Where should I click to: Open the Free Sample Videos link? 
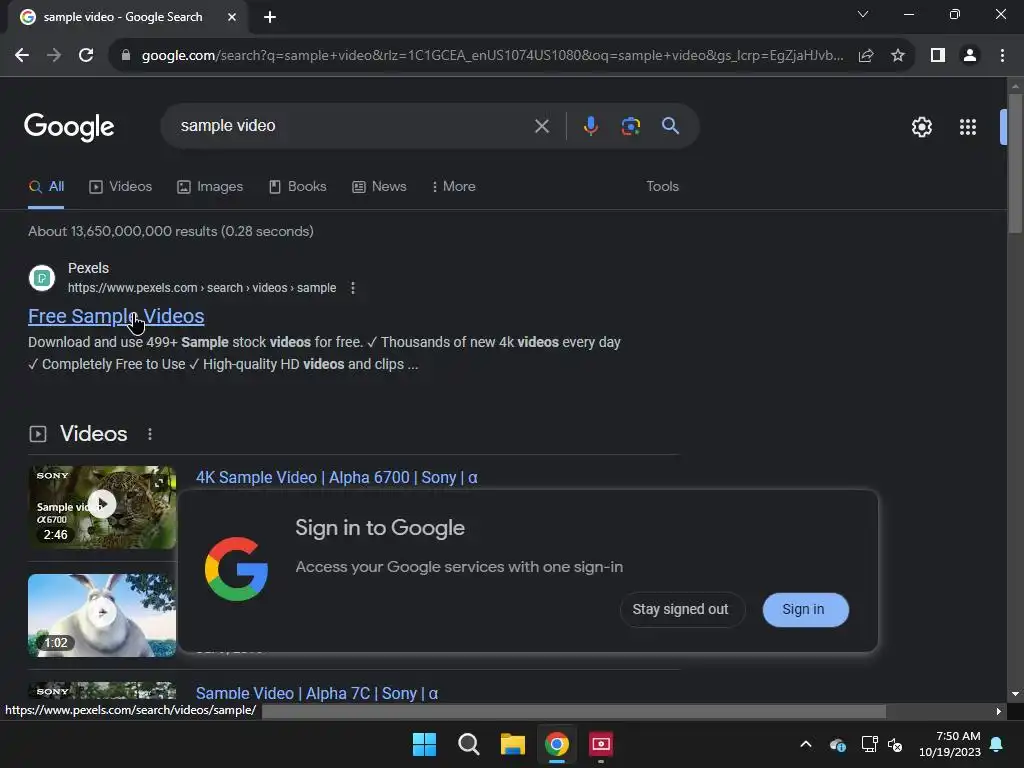tap(116, 316)
